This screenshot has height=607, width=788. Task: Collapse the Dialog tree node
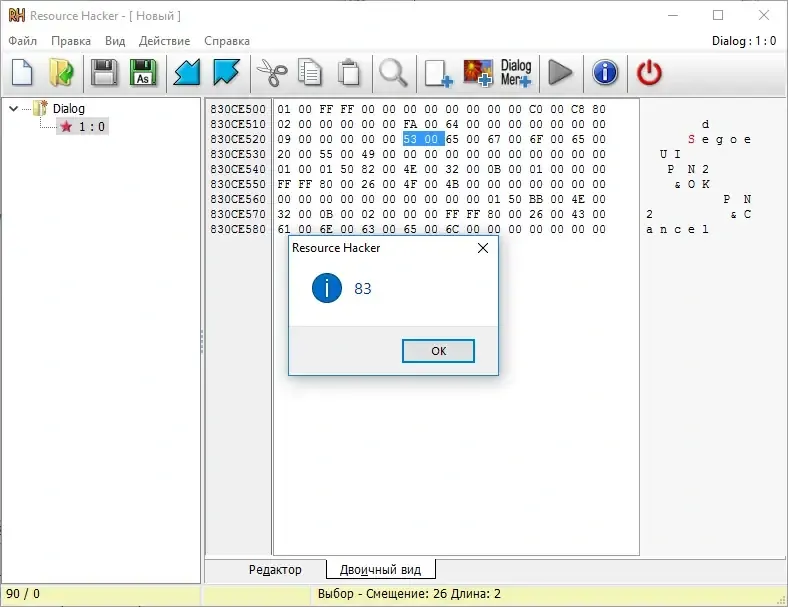[x=14, y=109]
